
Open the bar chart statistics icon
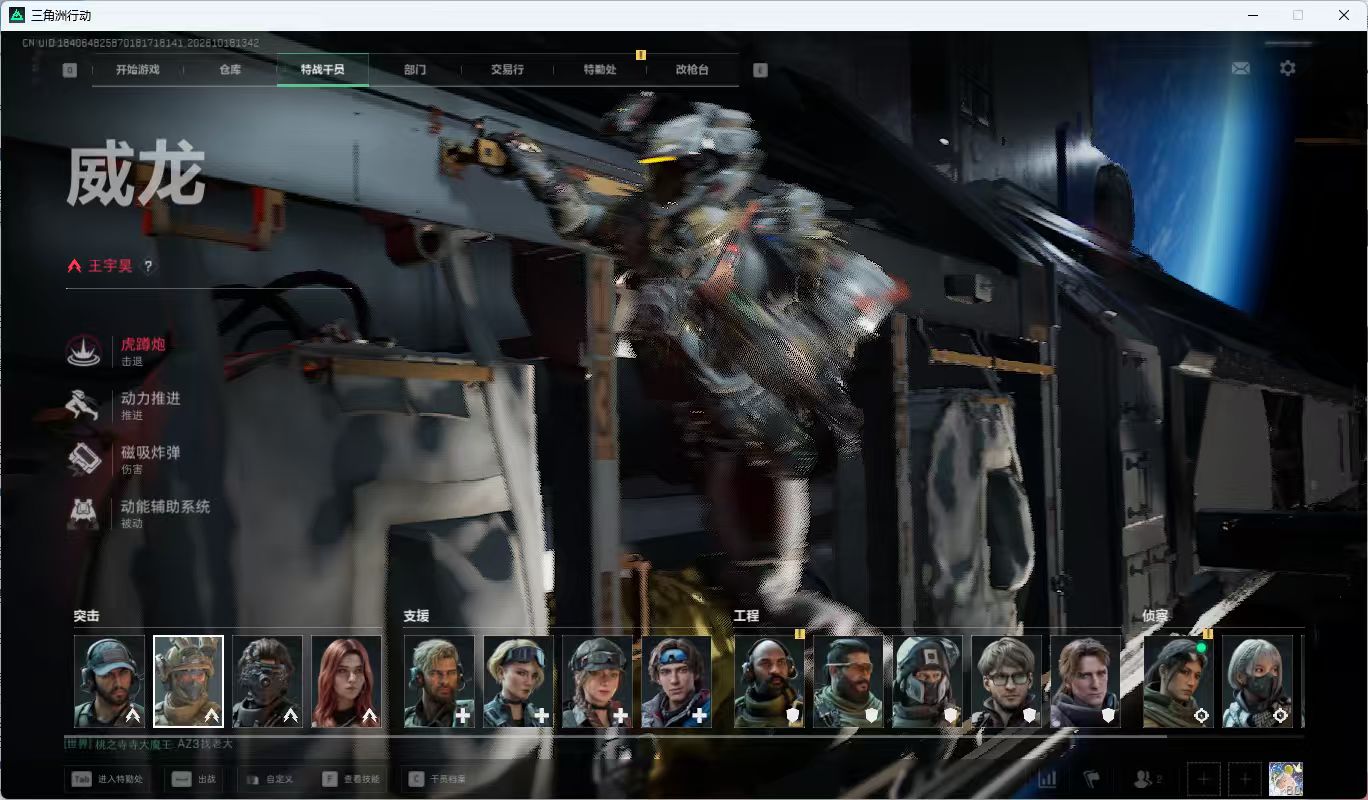1048,778
